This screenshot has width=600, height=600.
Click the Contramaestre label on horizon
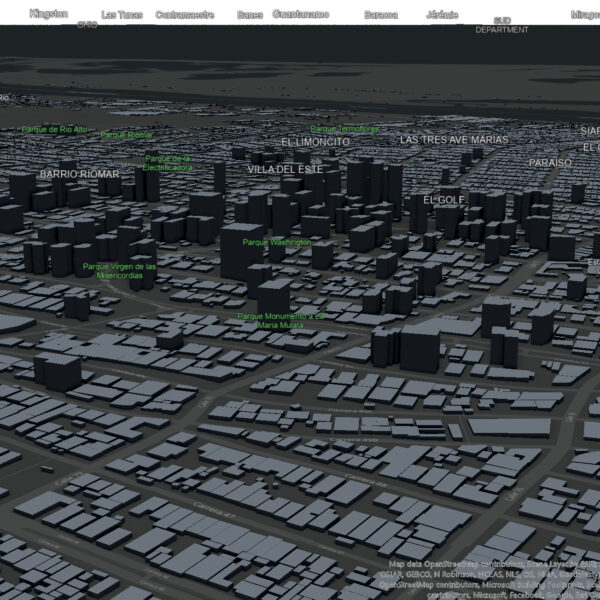[185, 15]
